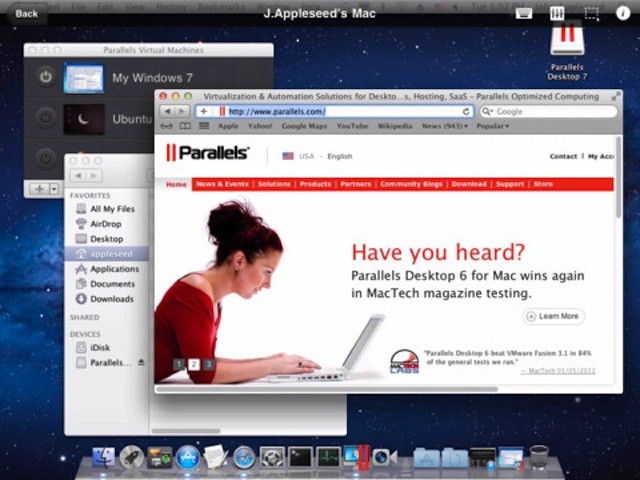
Task: Open the on-screen keyboard icon in top bar
Action: (x=524, y=13)
